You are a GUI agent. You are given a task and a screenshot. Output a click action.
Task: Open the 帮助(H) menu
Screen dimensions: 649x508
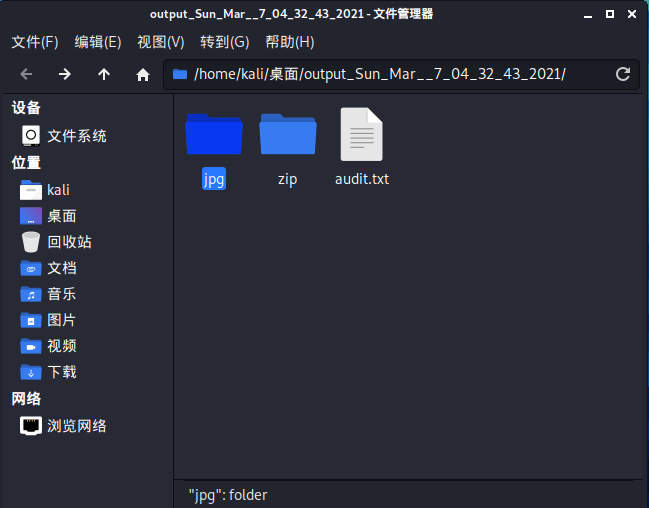click(x=289, y=42)
